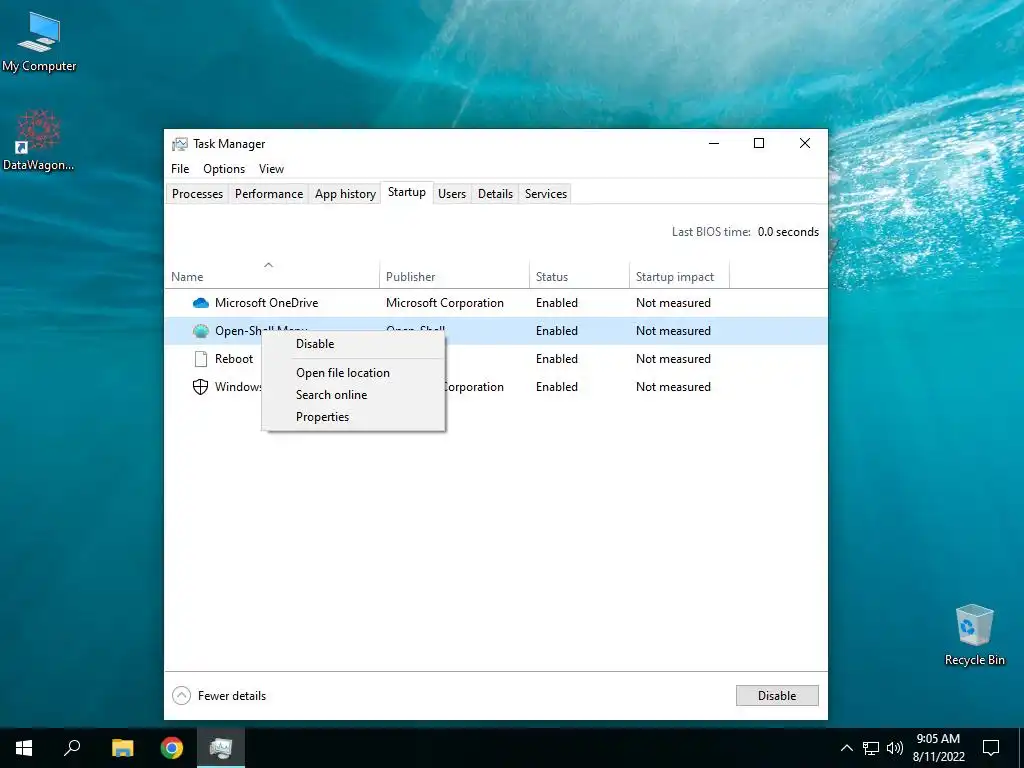Select the Startup tab
The height and width of the screenshot is (768, 1024).
[407, 193]
